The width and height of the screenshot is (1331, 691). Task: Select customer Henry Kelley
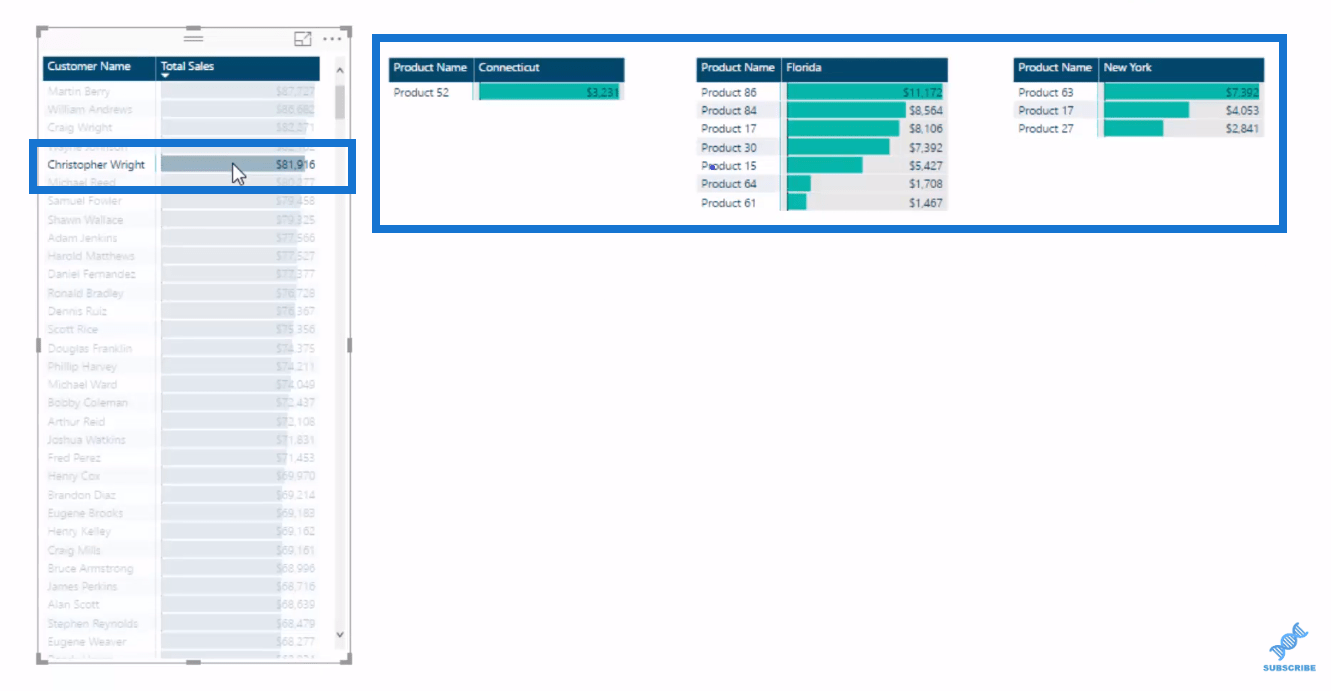tap(78, 531)
